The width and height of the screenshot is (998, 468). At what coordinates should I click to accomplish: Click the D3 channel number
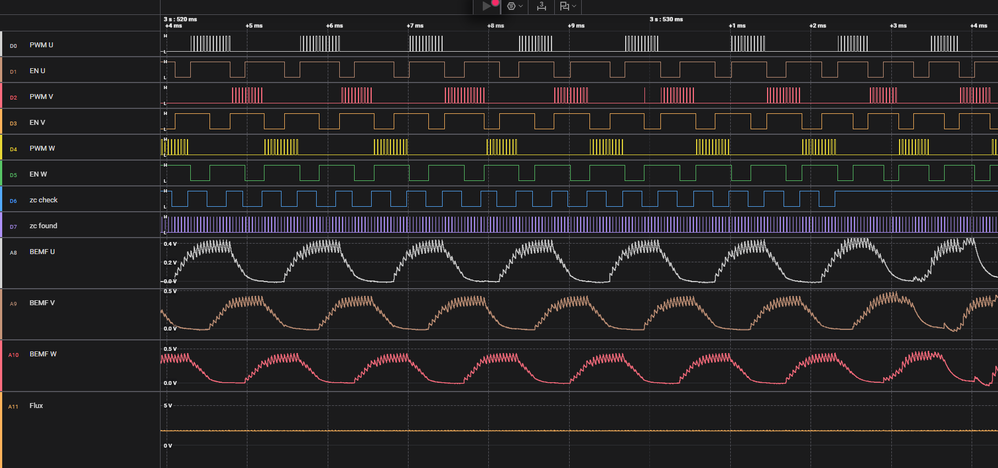tap(13, 123)
